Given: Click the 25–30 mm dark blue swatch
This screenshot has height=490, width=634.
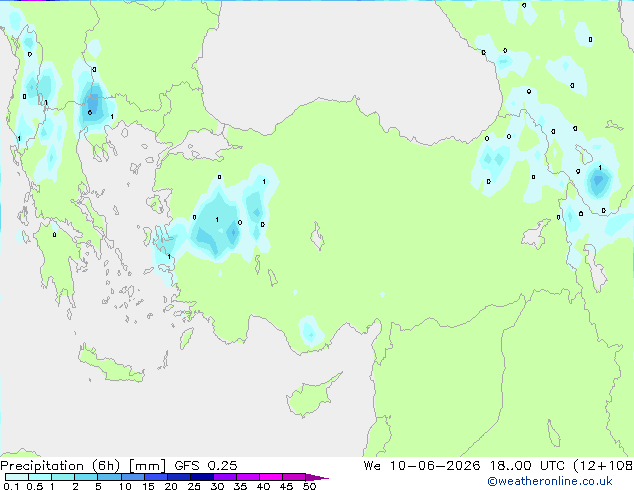Looking at the screenshot, I should pyautogui.click(x=201, y=477).
